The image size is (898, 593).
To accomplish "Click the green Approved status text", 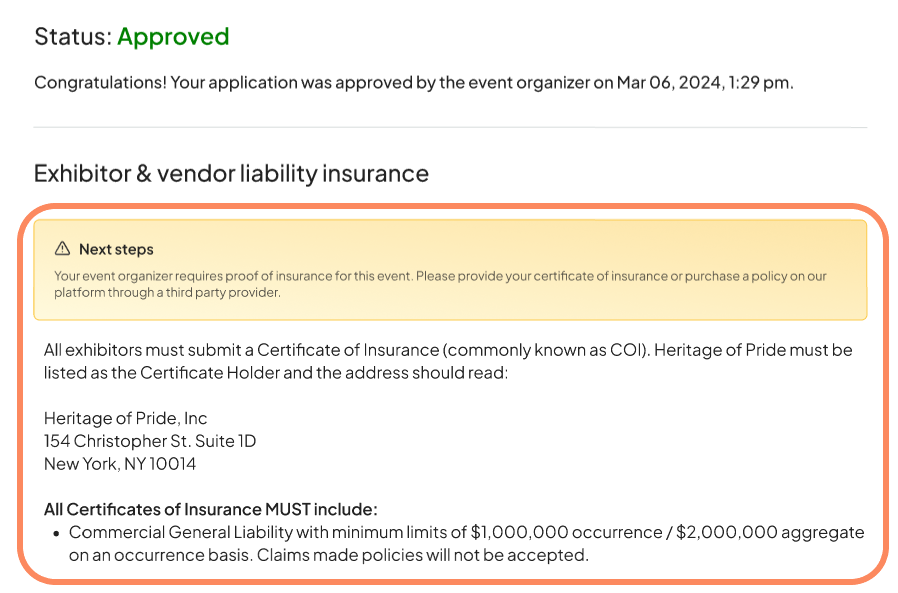I will tap(173, 37).
